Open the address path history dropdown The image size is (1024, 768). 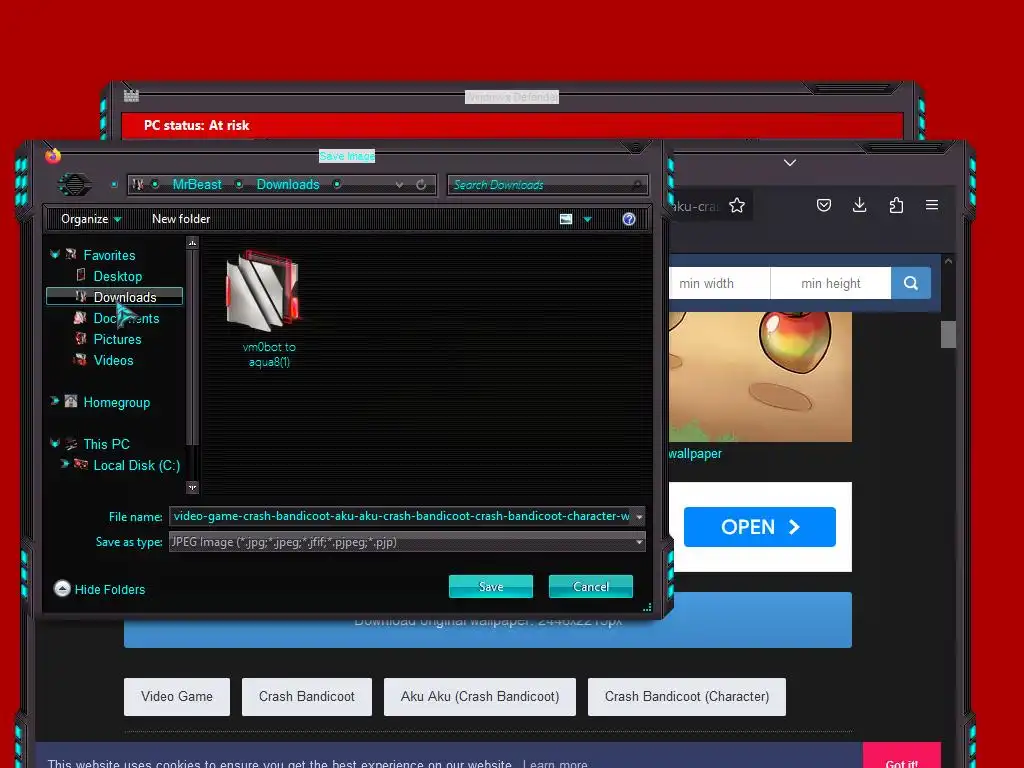tap(399, 185)
